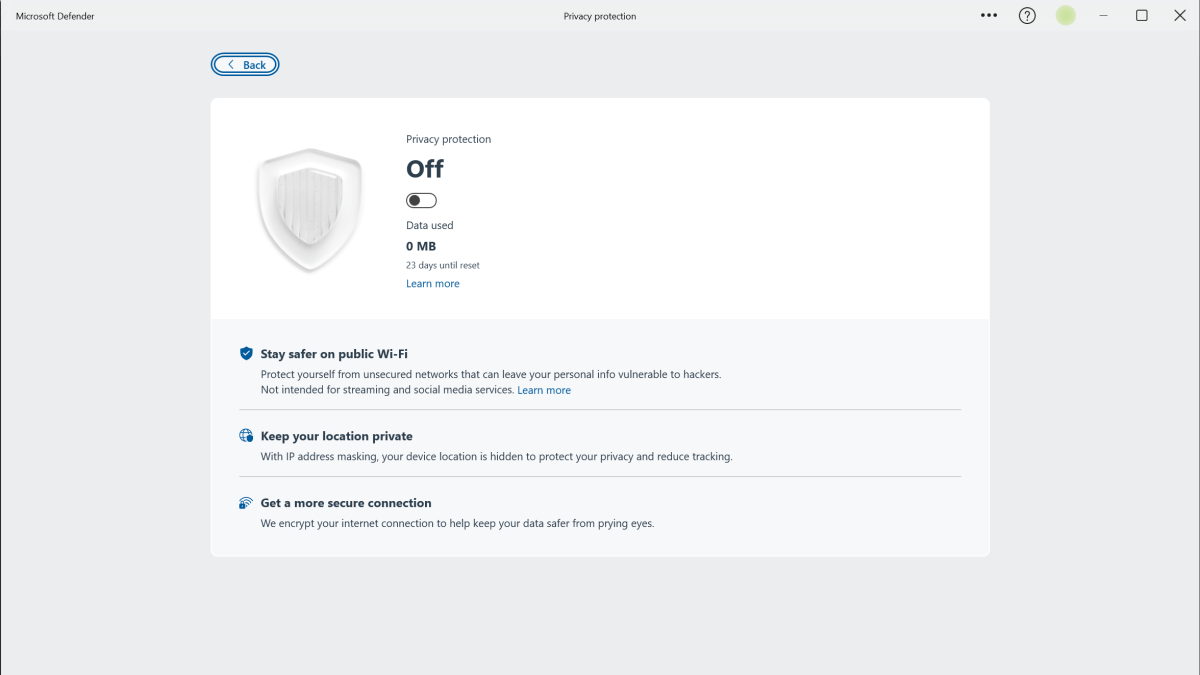Click the 'Privacy protection' window title

(600, 17)
